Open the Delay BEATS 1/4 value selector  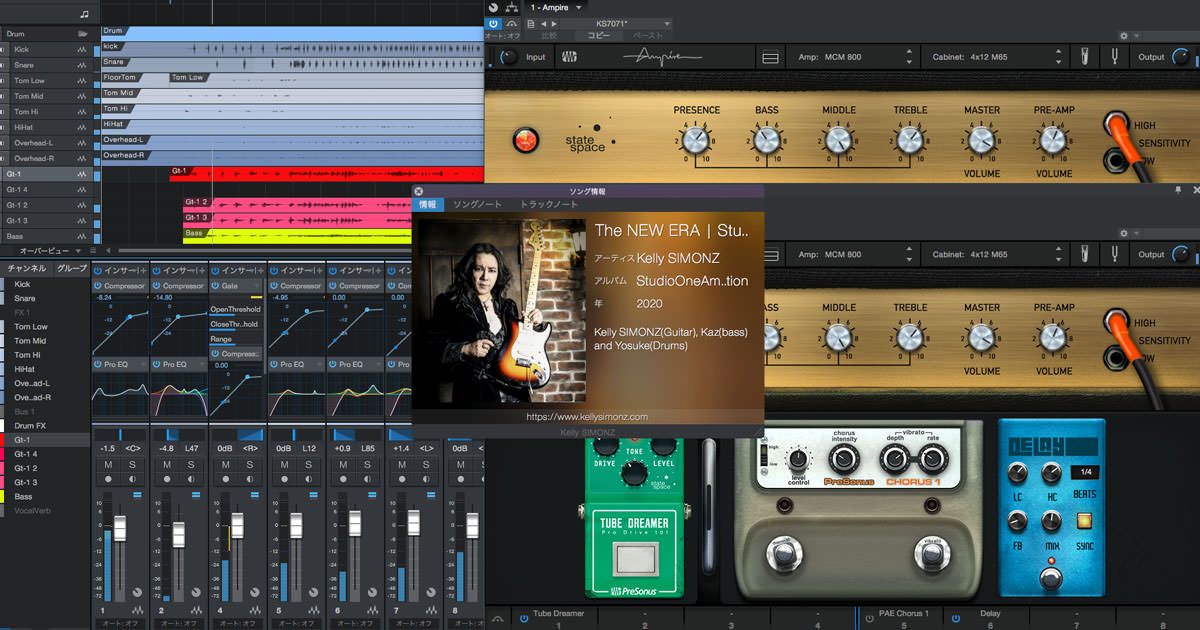[1083, 472]
